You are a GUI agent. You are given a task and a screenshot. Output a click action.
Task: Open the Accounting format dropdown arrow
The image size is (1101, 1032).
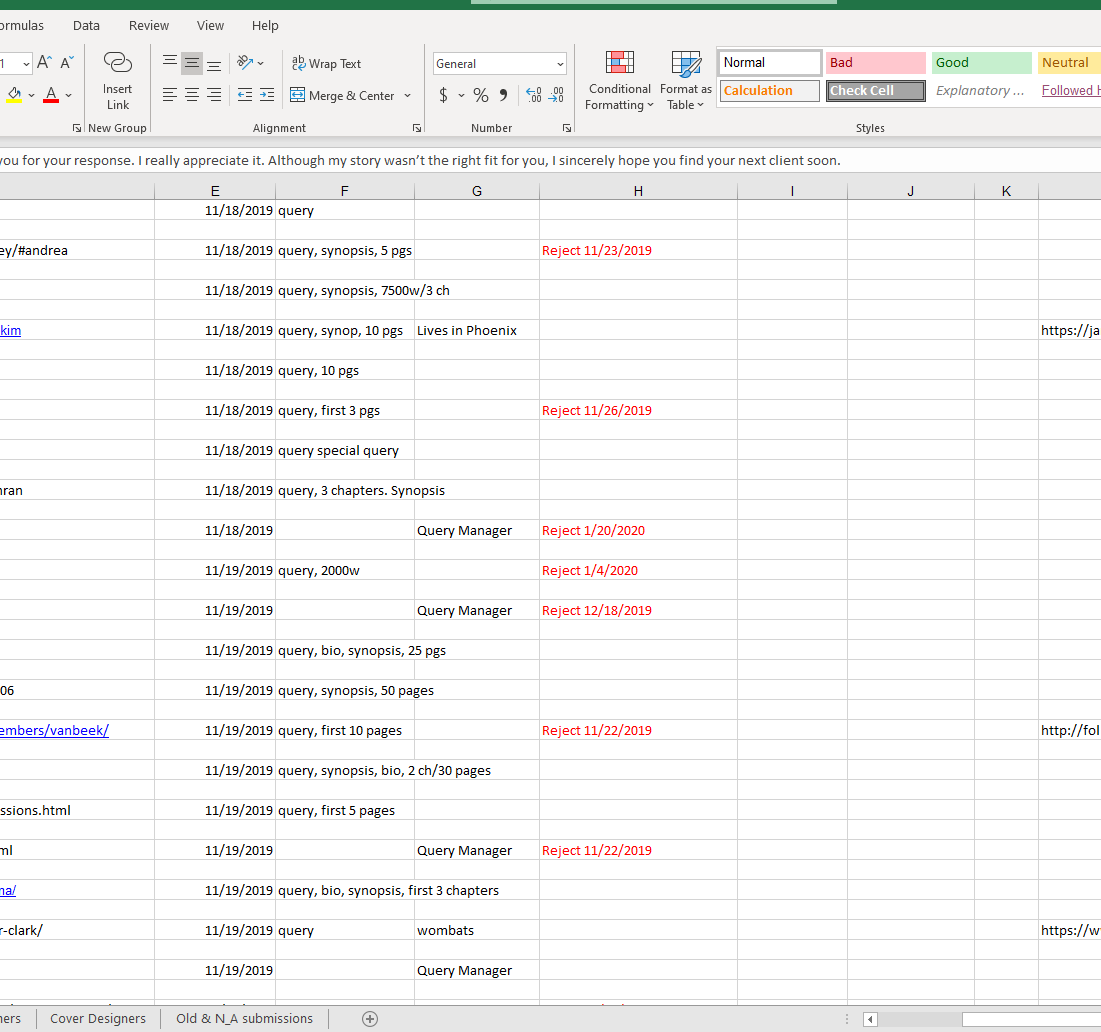(461, 95)
